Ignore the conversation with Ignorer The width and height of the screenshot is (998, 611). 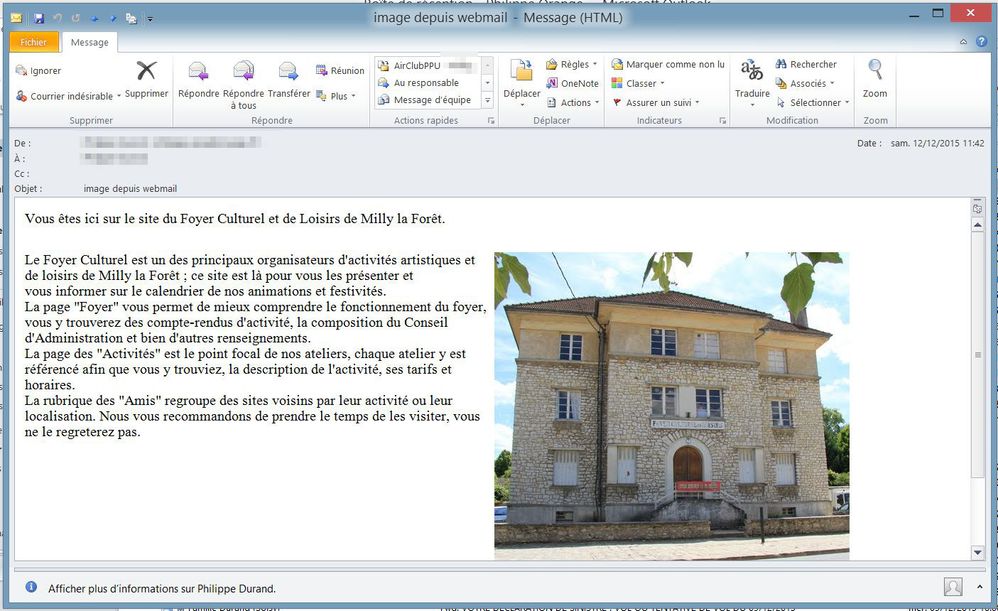point(38,71)
